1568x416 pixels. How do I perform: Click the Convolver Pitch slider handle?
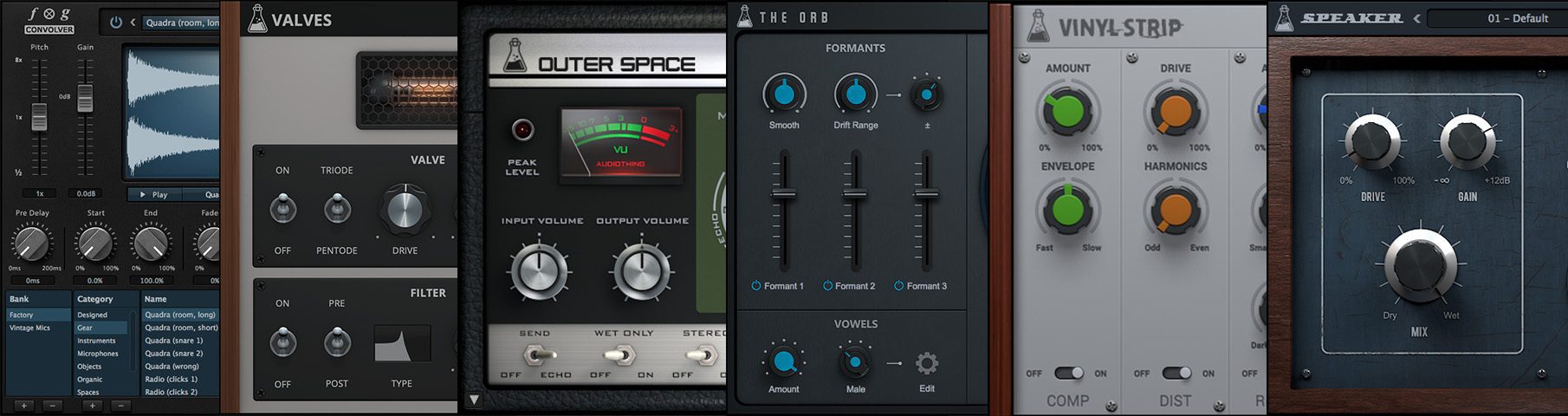(x=40, y=117)
